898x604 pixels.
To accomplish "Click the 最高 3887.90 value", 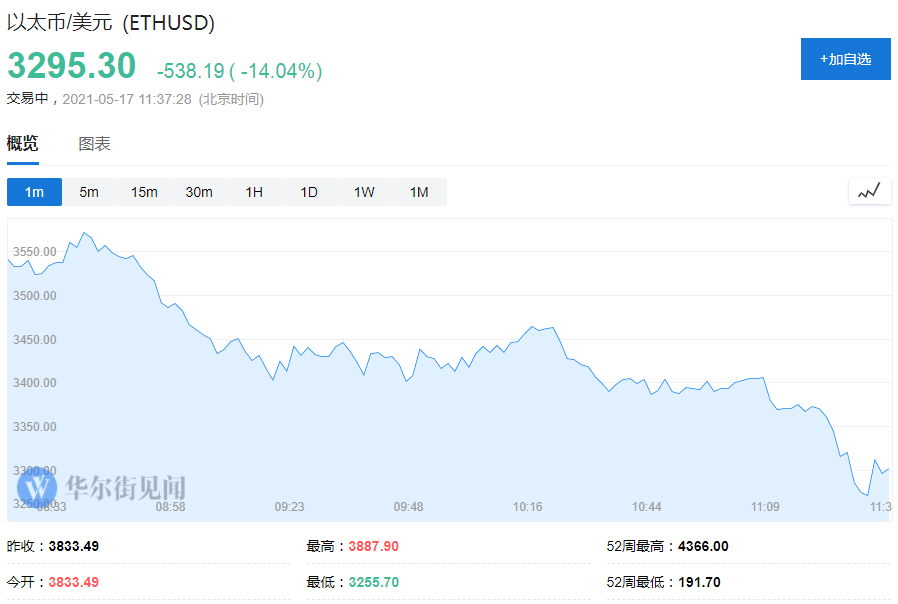I will [x=377, y=546].
